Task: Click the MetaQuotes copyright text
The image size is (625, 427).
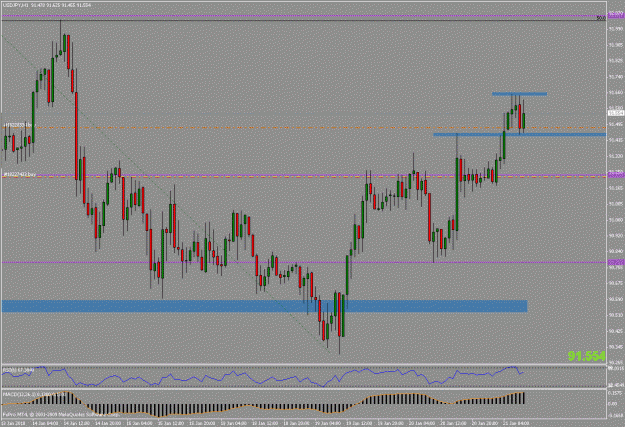Action: [63, 414]
